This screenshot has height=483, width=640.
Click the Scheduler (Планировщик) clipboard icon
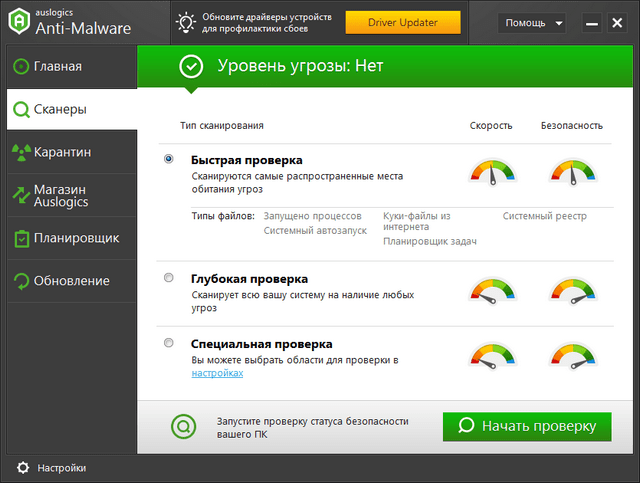[20, 238]
